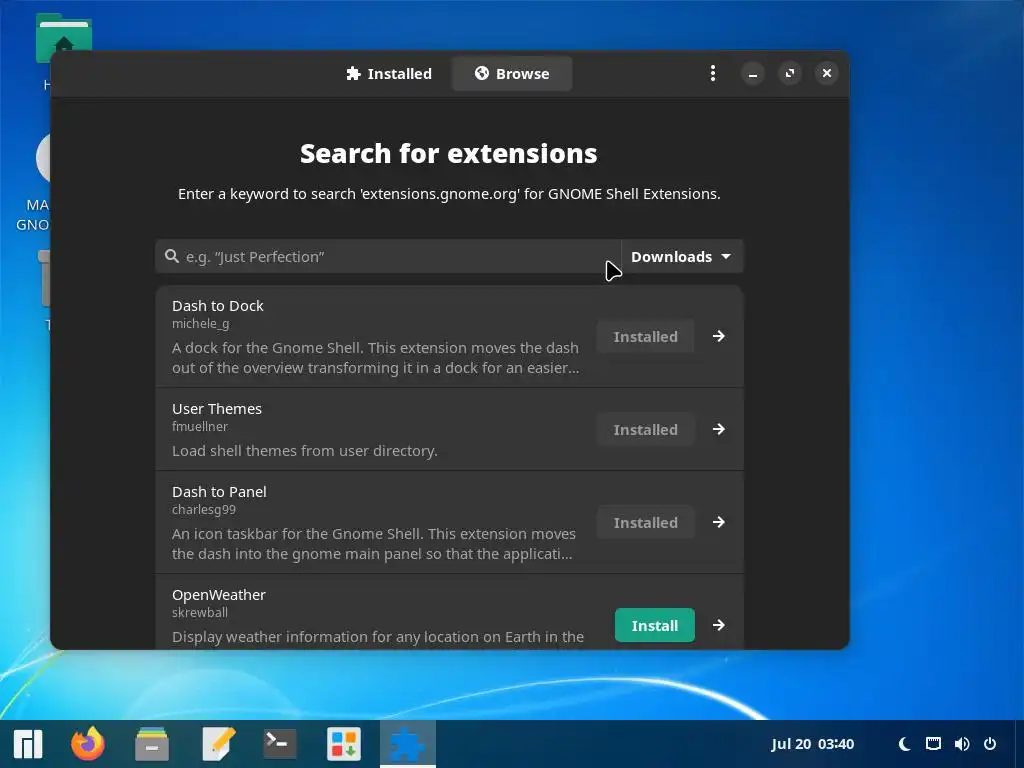Click 'Load shell themes from user directory.' text

[x=304, y=451]
